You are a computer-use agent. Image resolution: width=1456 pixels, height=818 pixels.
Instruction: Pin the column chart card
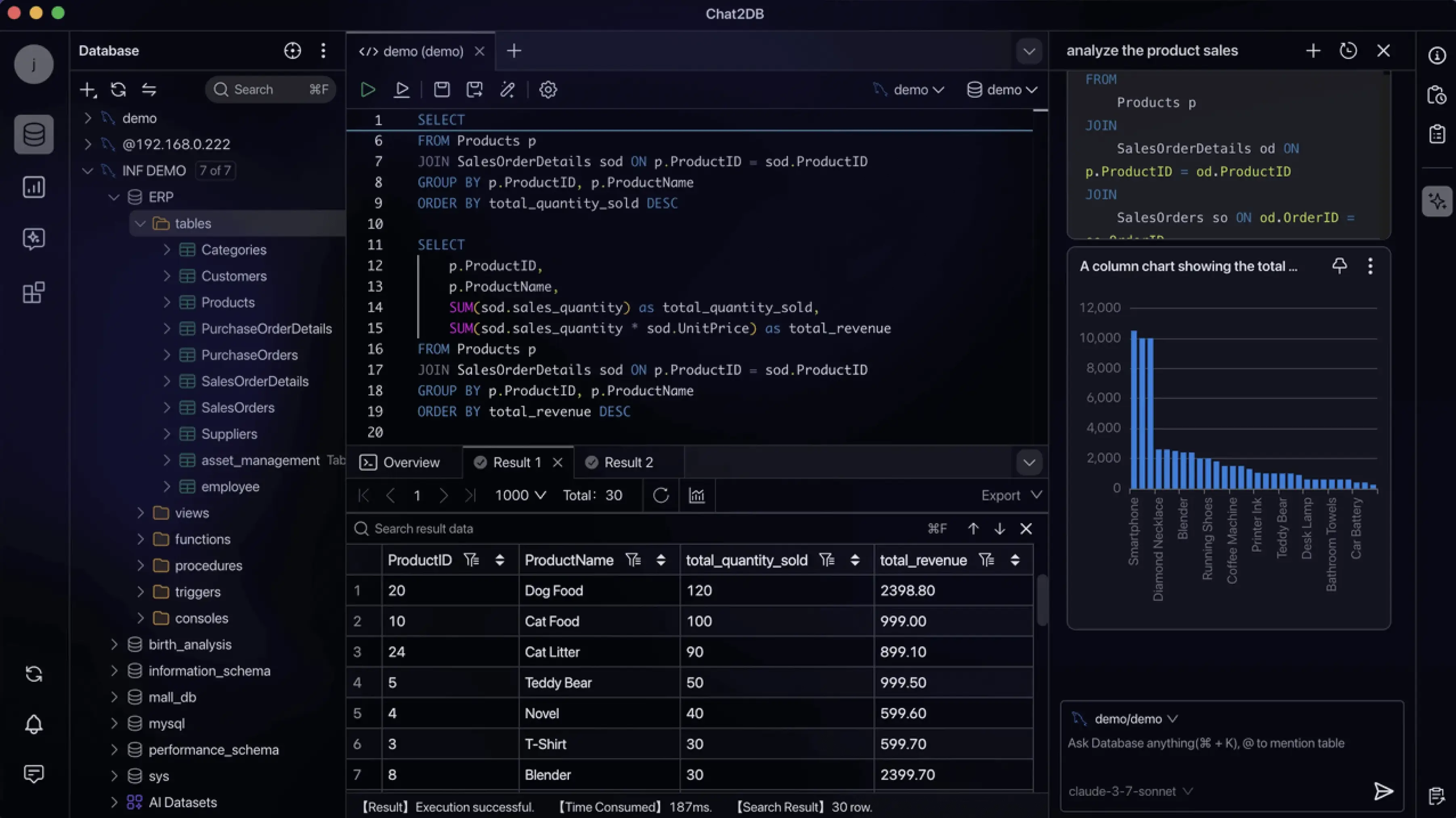click(x=1339, y=266)
